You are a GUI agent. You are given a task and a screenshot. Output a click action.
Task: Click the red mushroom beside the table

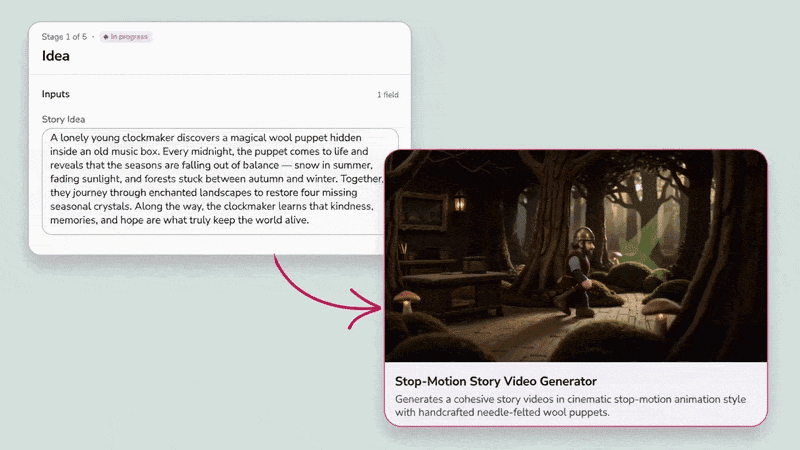407,301
